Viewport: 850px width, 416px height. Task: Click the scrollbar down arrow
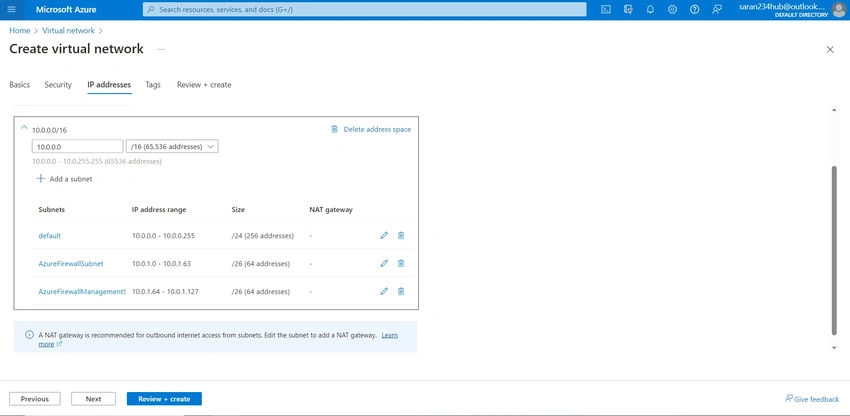click(834, 348)
